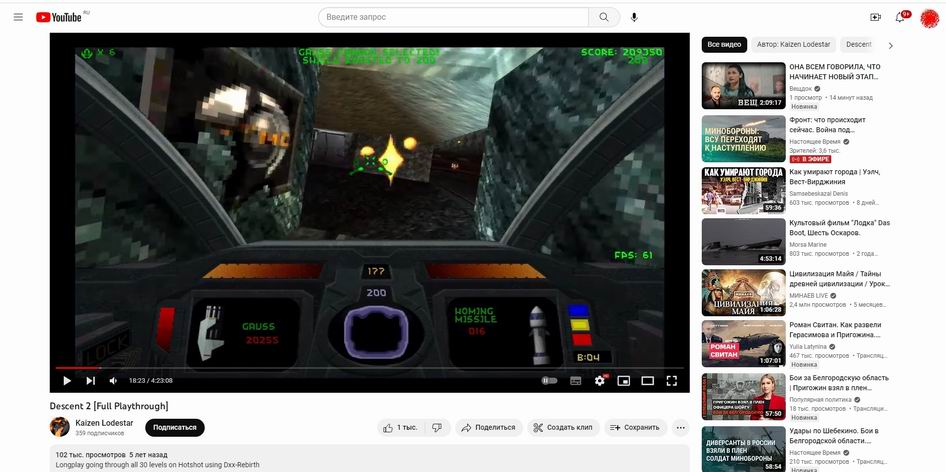Viewport: 946px width, 472px height.
Task: Select the Автор: Kaizen Lodestar chip
Action: coord(793,45)
